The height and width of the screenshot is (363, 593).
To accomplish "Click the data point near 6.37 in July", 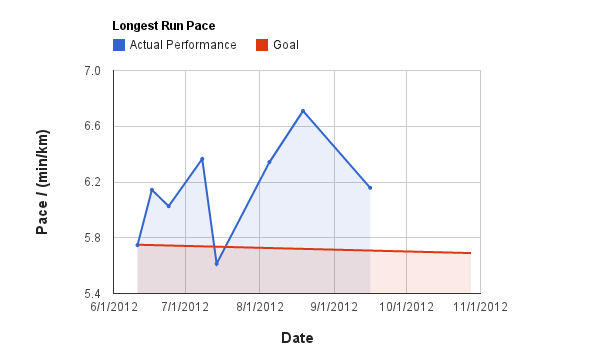I will (x=202, y=159).
